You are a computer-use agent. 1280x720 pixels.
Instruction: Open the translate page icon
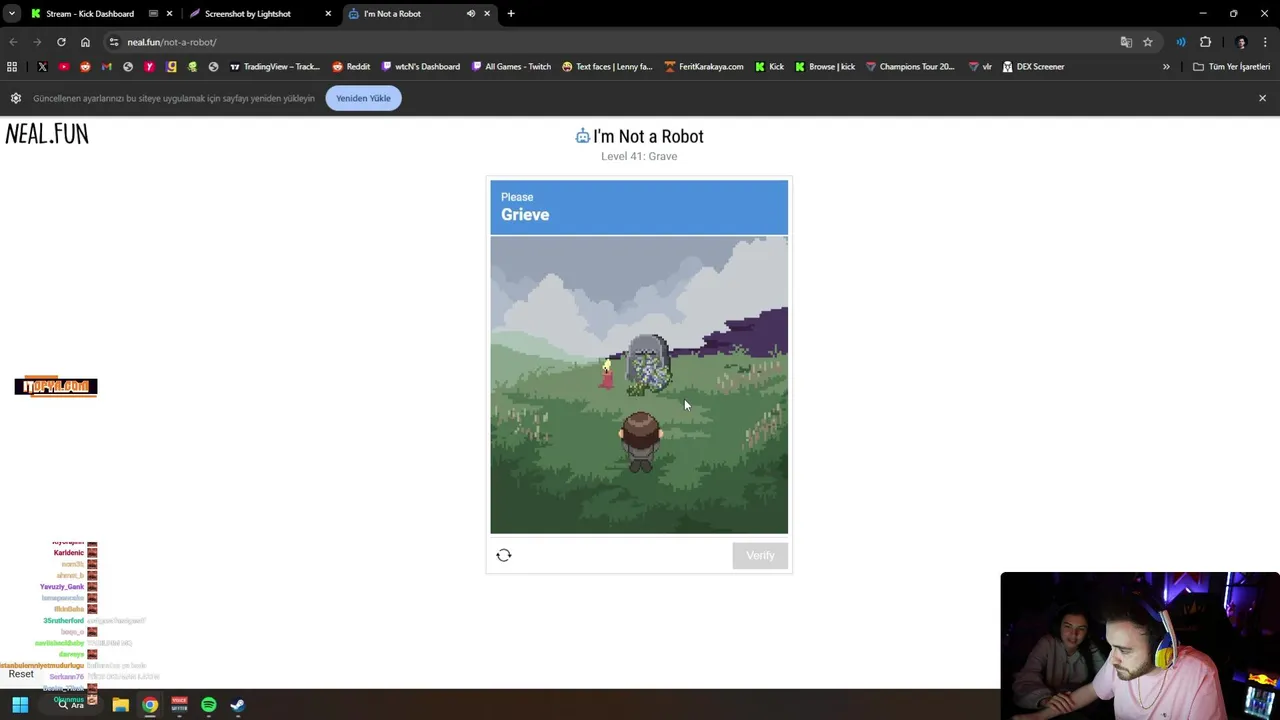pyautogui.click(x=1126, y=42)
